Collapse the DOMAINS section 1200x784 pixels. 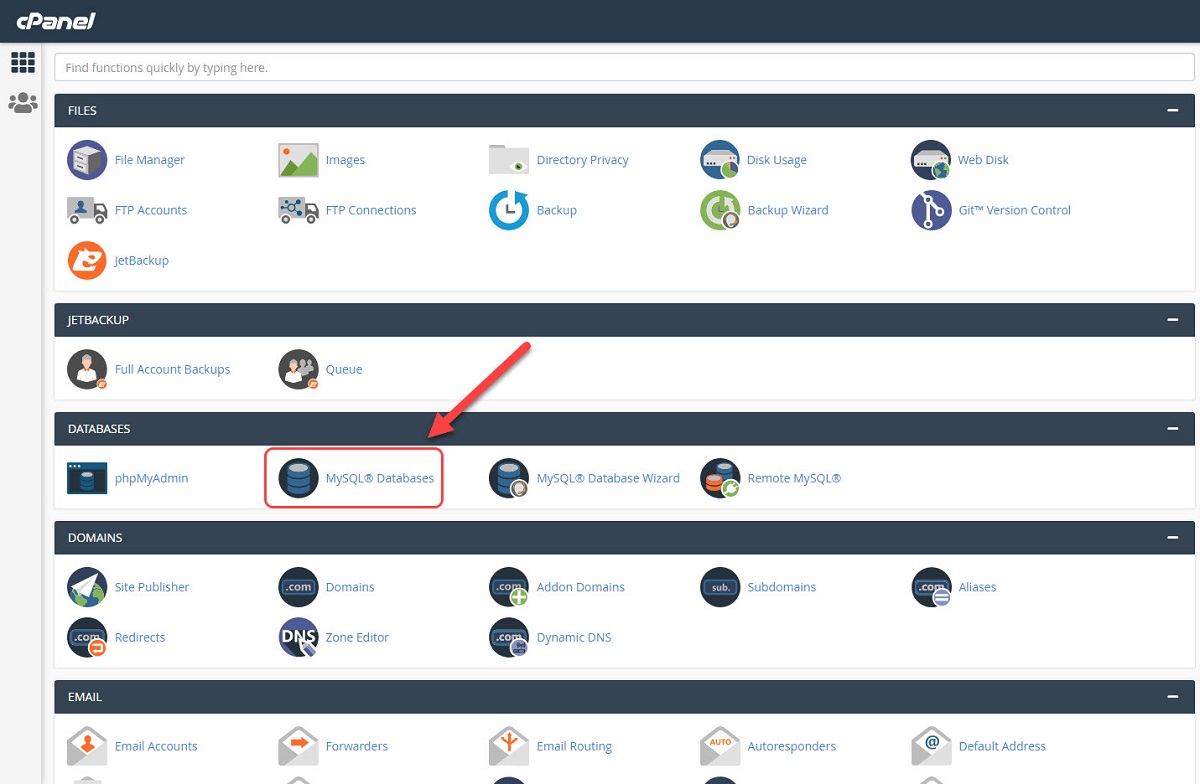point(1172,537)
